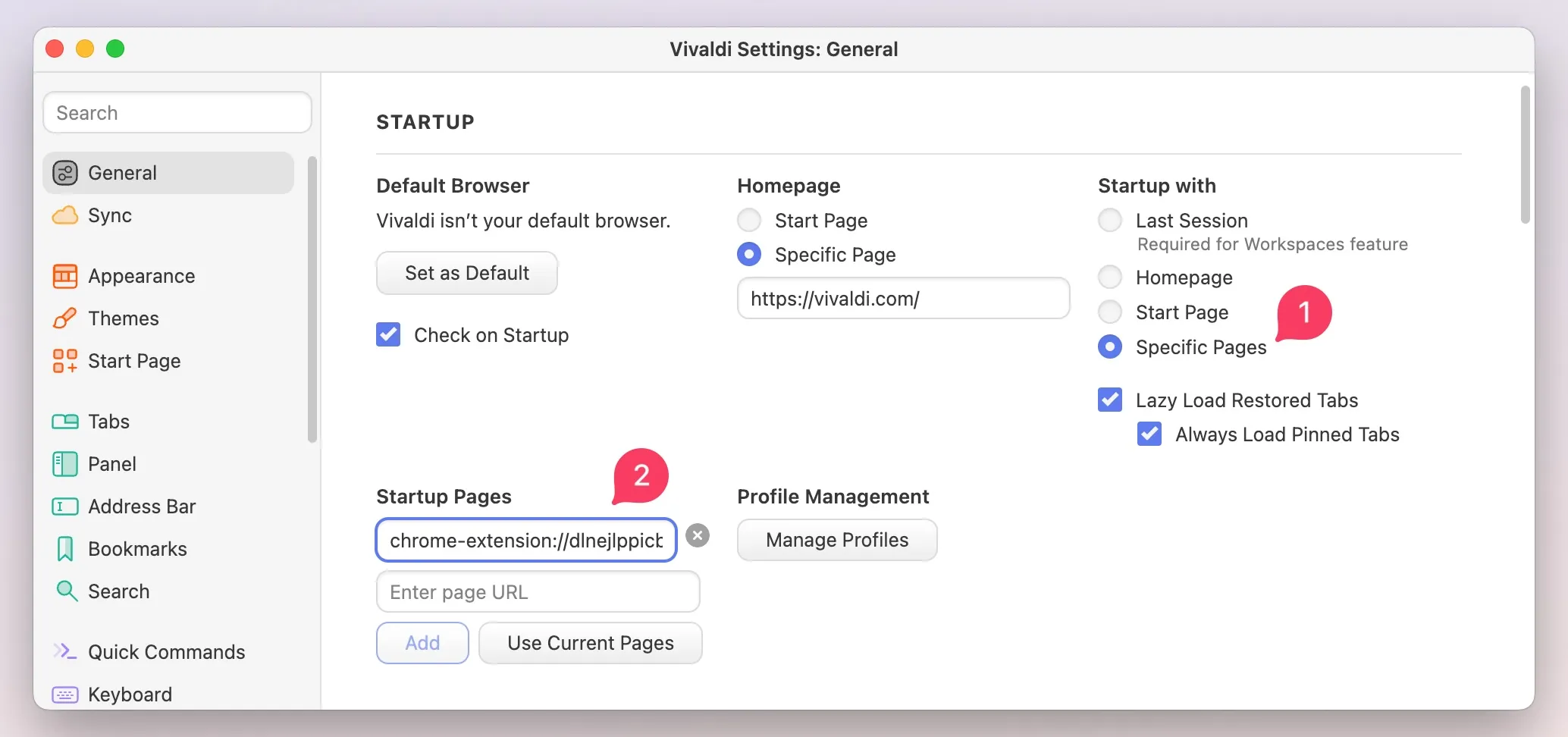The image size is (1568, 737).
Task: Click the Search magnifier icon in sidebar
Action: tap(67, 591)
